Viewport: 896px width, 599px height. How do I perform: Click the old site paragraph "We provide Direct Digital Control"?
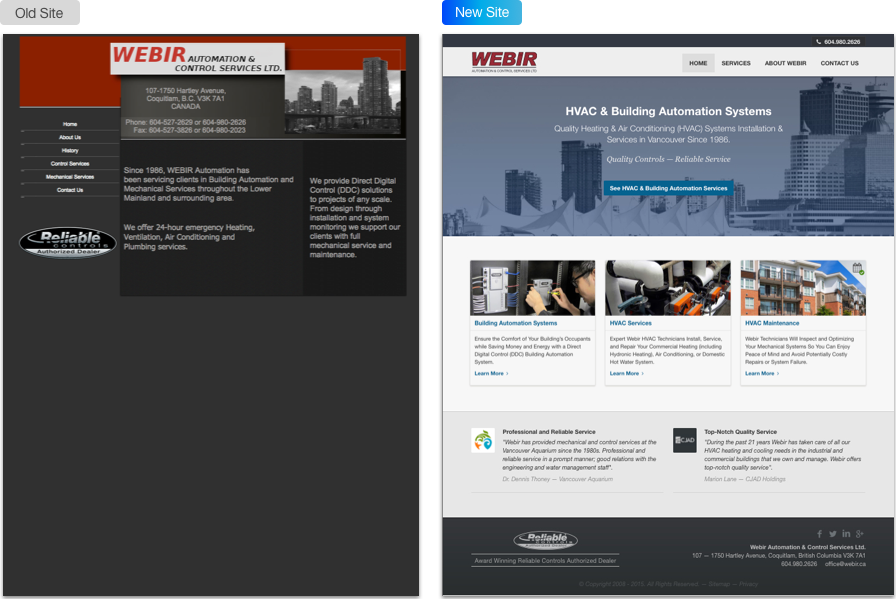[355, 218]
